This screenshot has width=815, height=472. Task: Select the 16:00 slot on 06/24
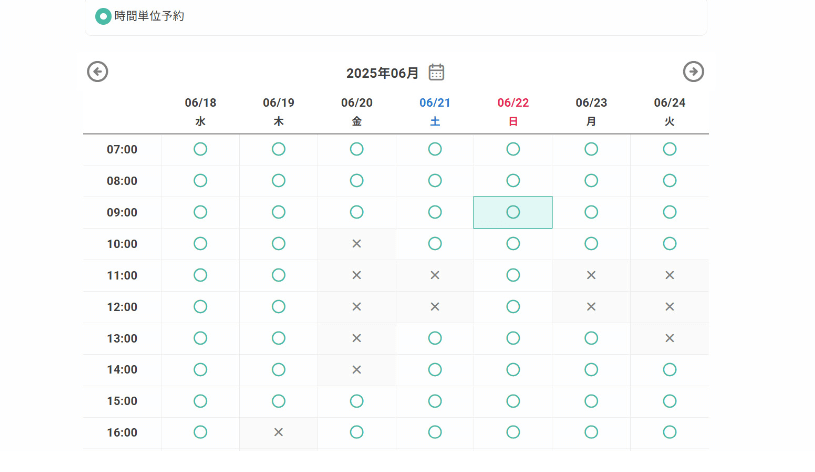pos(669,432)
